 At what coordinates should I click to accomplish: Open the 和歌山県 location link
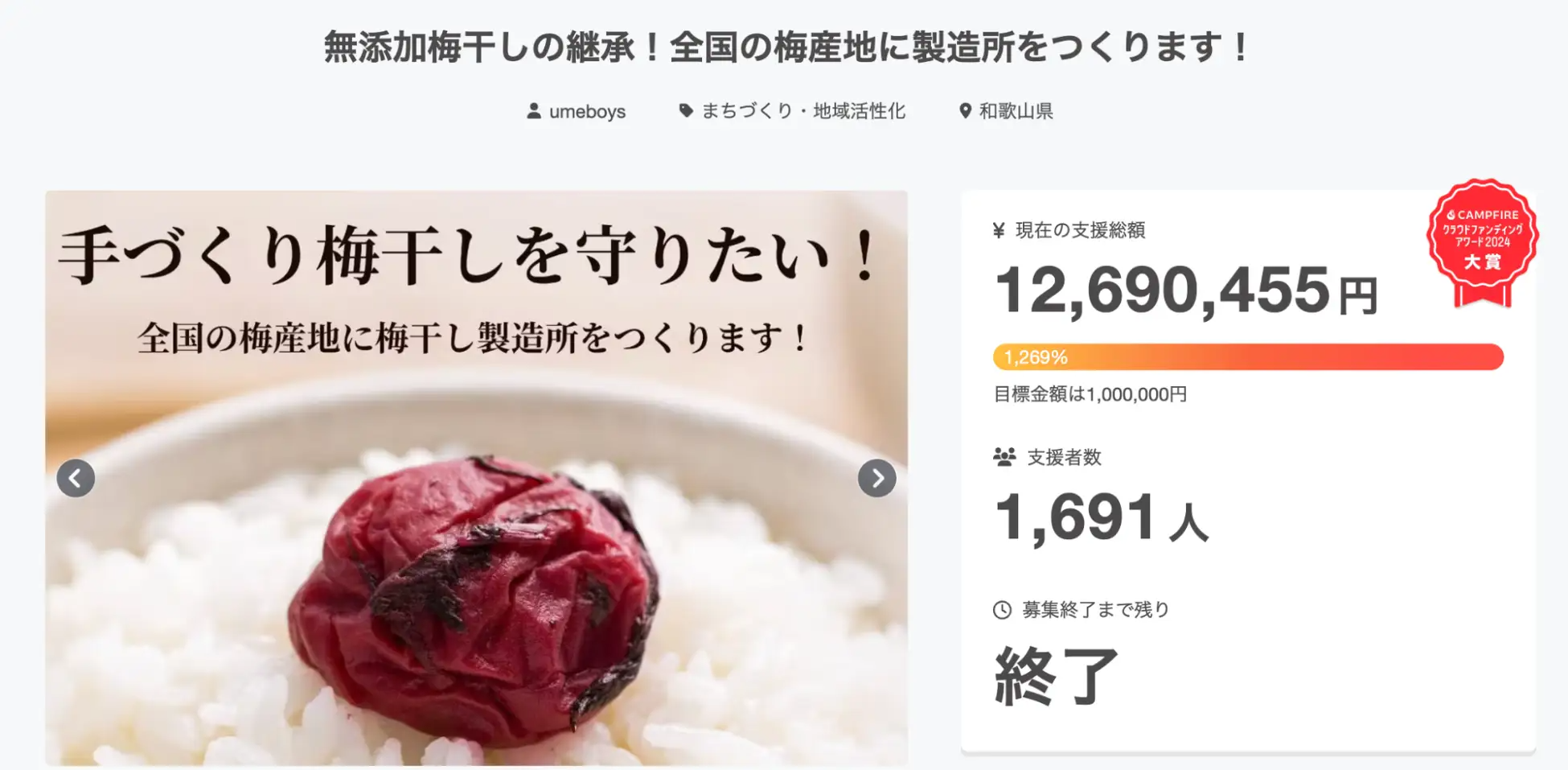click(x=1016, y=111)
